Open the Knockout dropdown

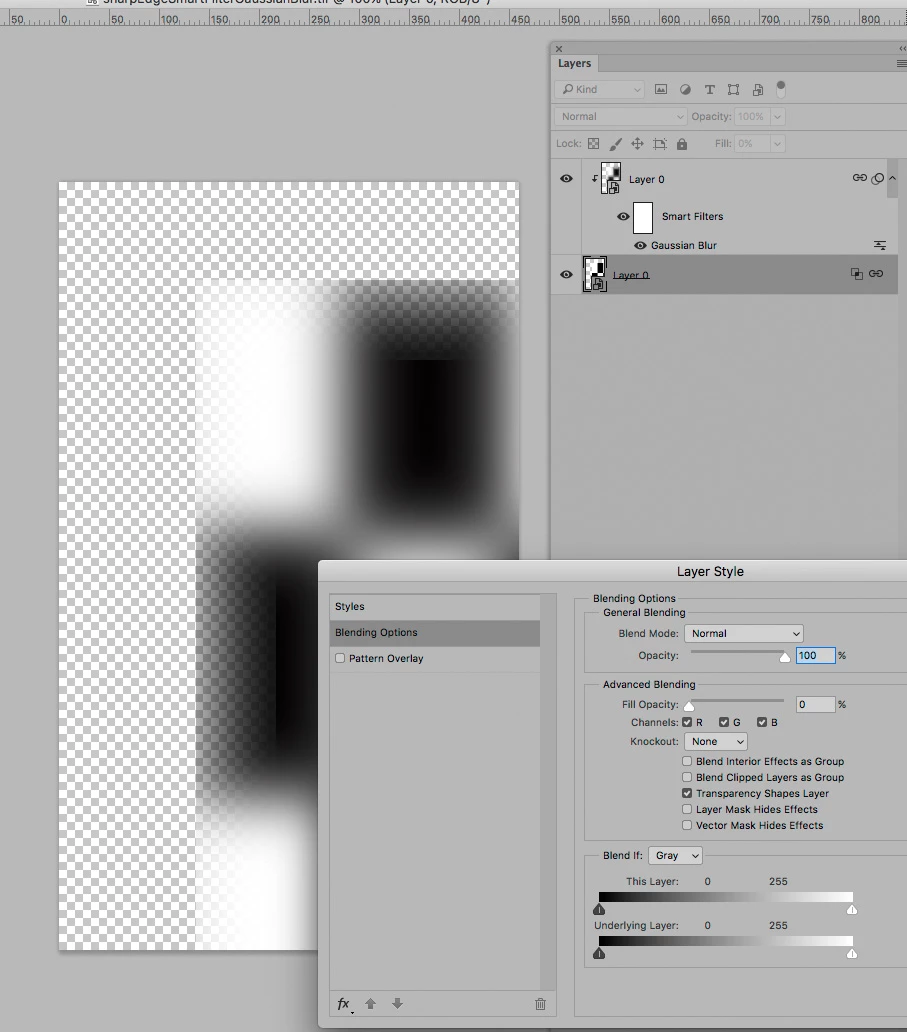716,742
